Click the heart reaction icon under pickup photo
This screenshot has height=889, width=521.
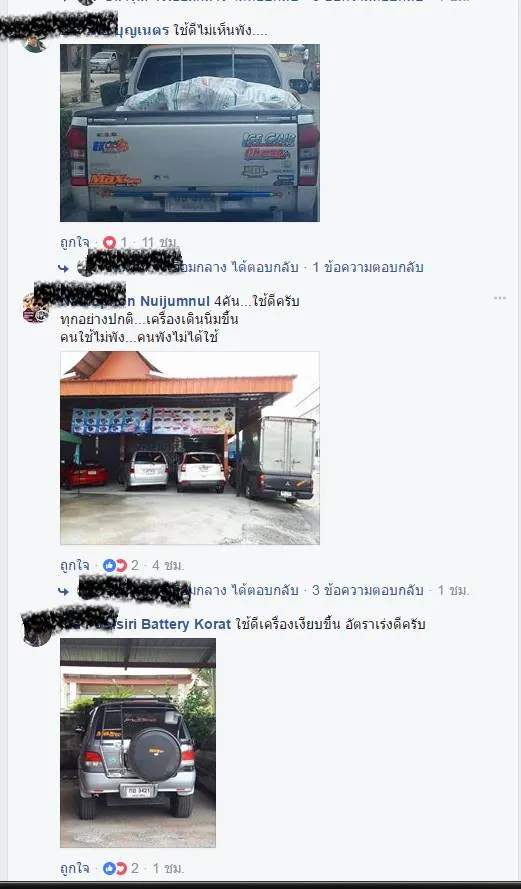[109, 243]
